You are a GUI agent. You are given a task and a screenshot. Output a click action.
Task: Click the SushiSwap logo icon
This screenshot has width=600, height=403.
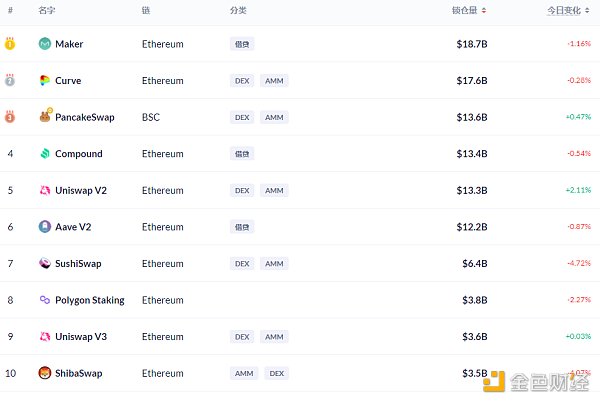[x=45, y=263]
